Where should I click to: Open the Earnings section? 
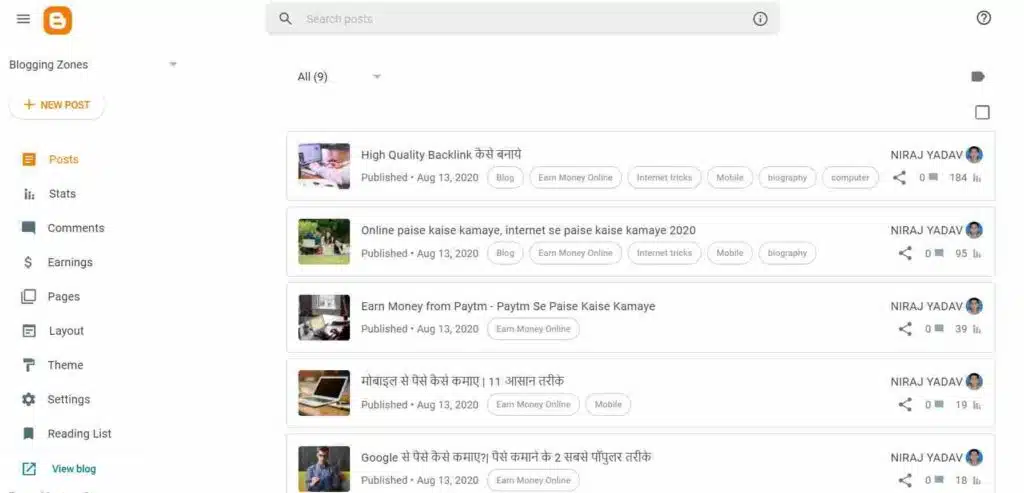(70, 262)
